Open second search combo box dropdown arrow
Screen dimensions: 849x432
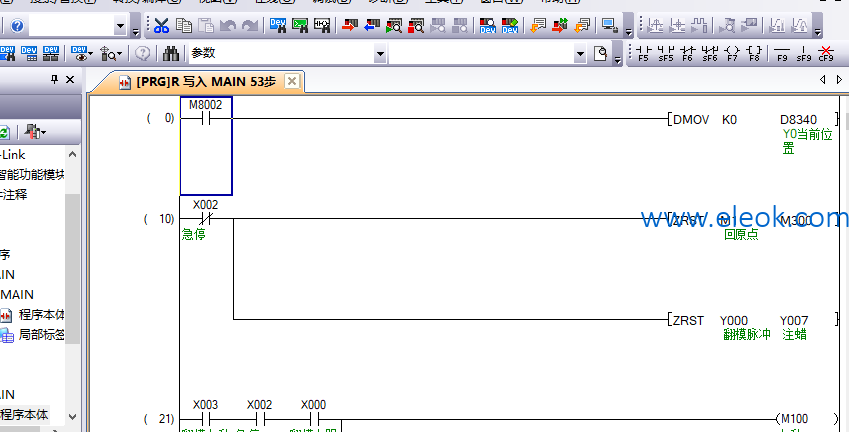coord(580,54)
